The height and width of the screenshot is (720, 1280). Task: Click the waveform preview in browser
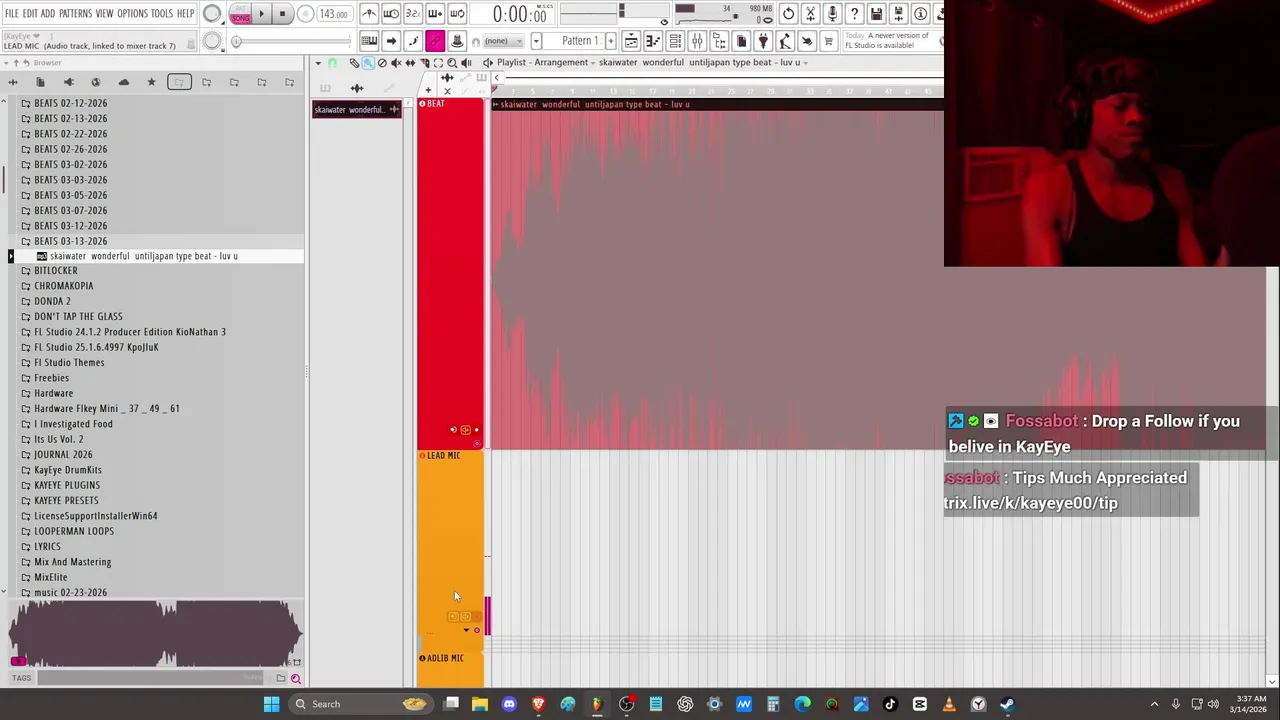coord(154,634)
